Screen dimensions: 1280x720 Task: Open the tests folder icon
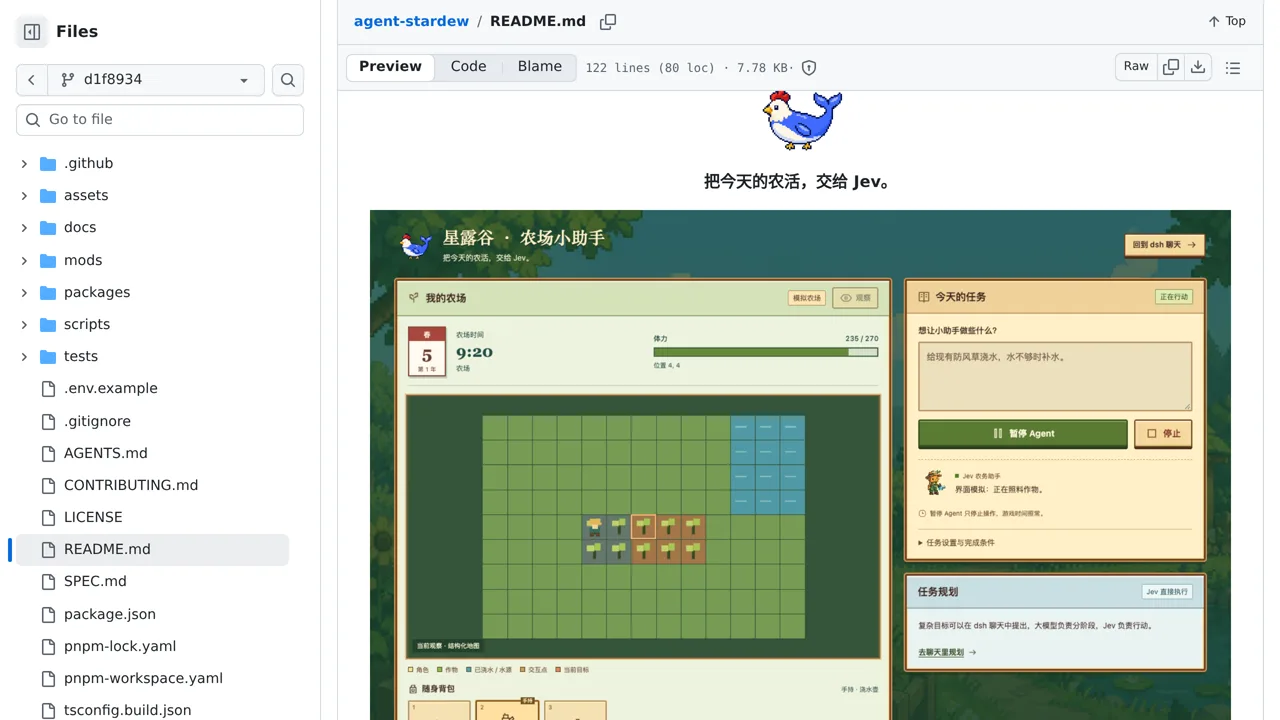[48, 356]
